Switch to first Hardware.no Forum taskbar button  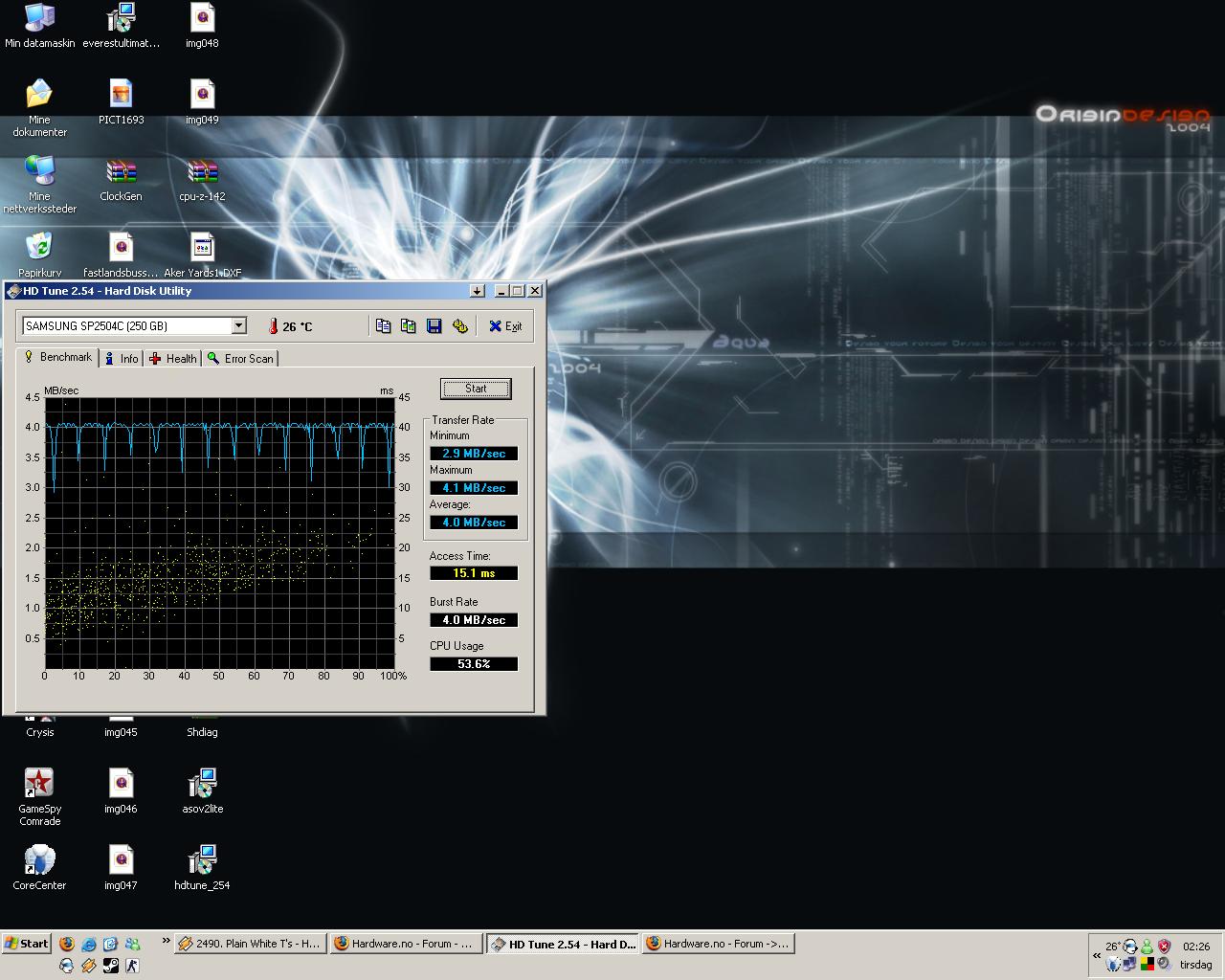point(407,944)
